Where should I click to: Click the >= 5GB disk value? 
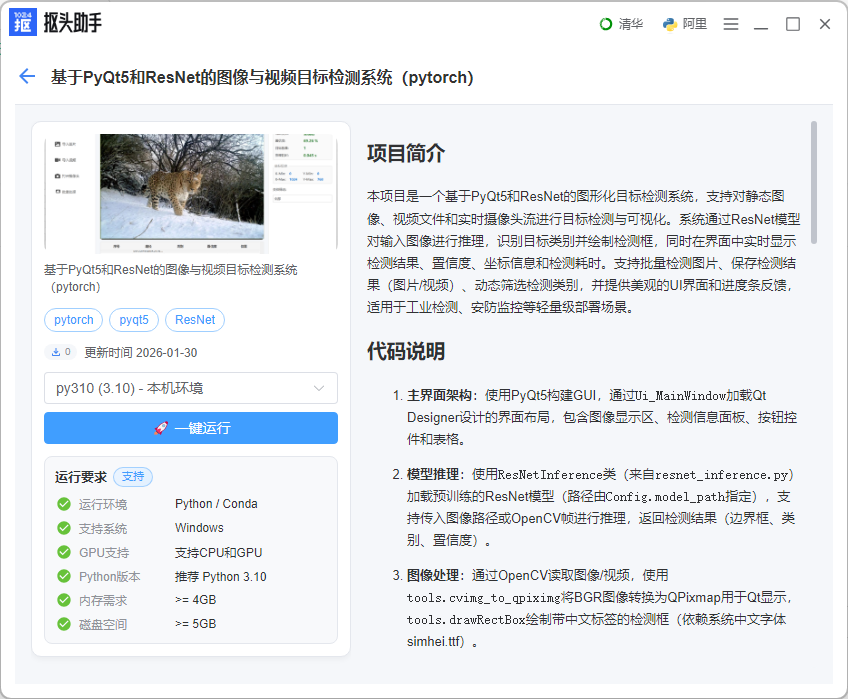pyautogui.click(x=195, y=624)
